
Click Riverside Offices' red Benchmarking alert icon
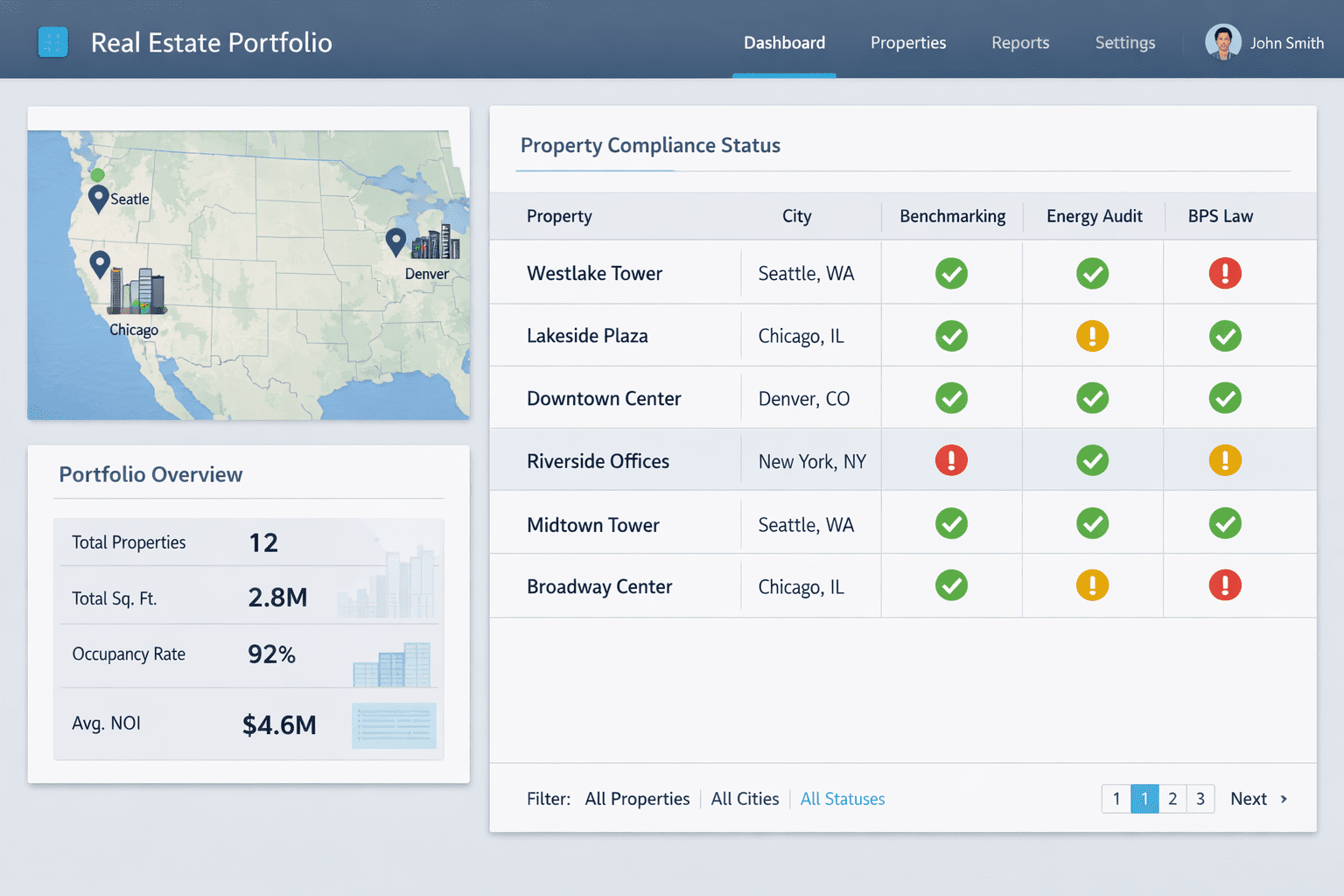point(951,460)
